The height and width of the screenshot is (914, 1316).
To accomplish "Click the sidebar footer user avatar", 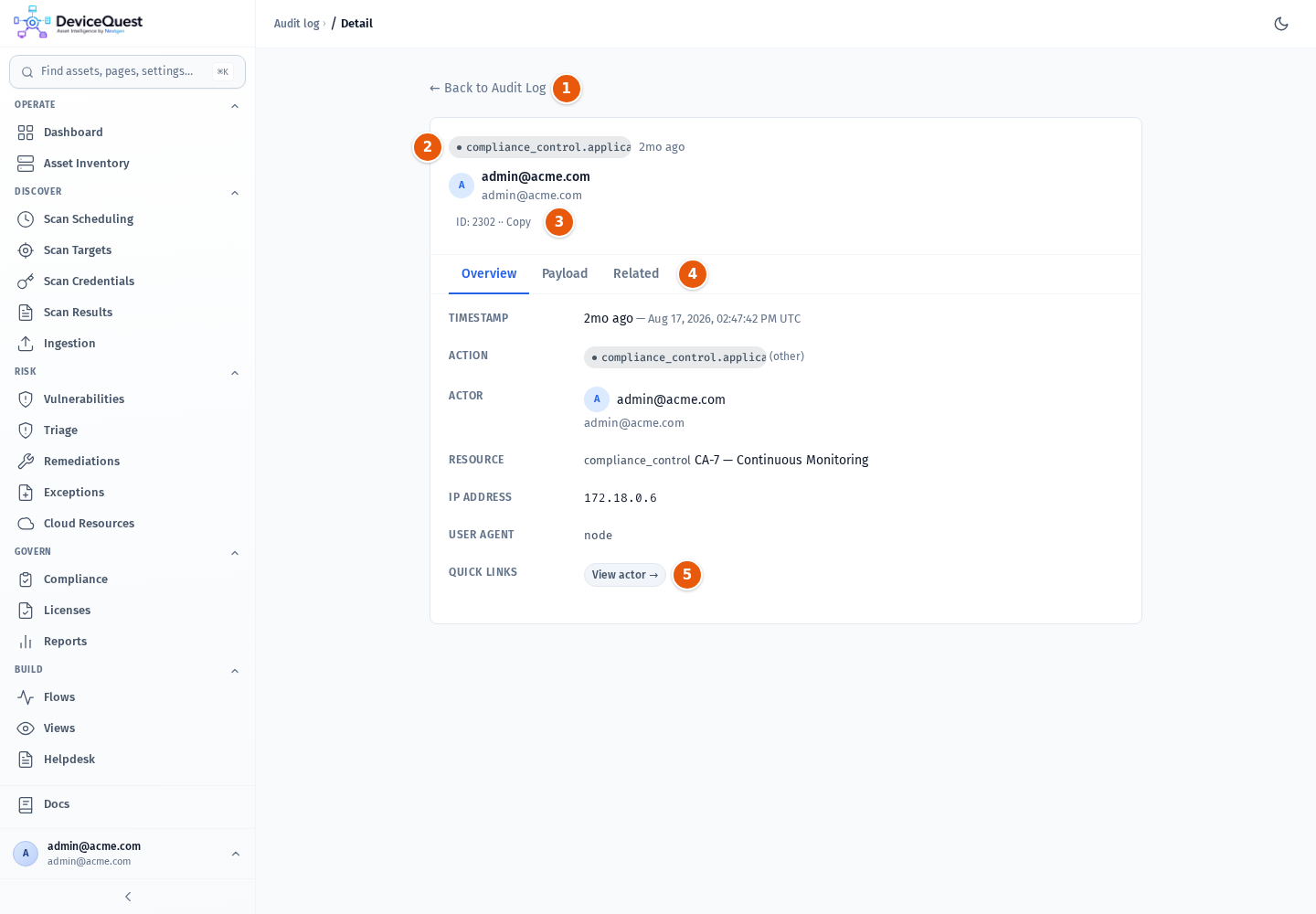I will (26, 854).
